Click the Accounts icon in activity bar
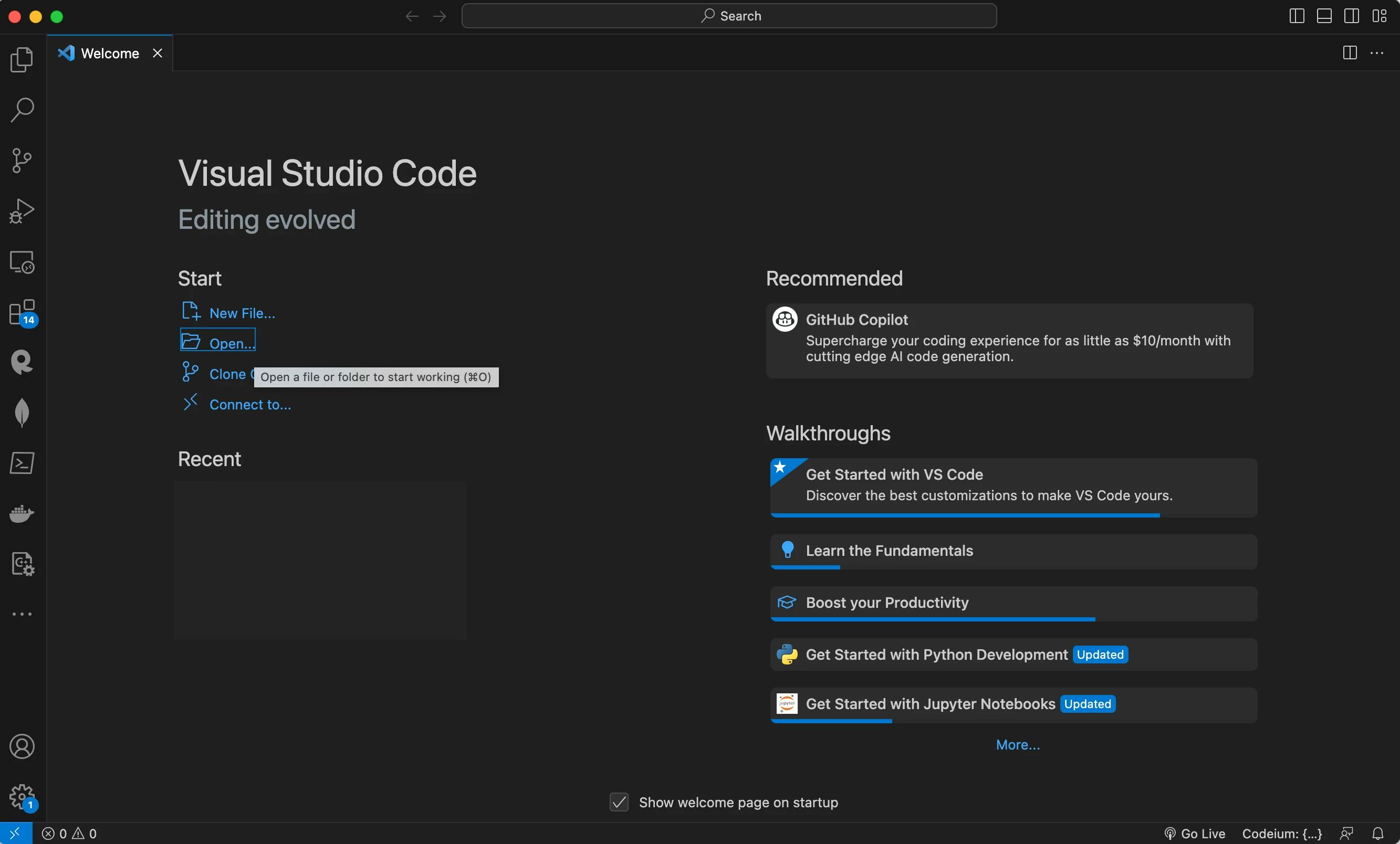Image resolution: width=1400 pixels, height=844 pixels. (x=22, y=746)
